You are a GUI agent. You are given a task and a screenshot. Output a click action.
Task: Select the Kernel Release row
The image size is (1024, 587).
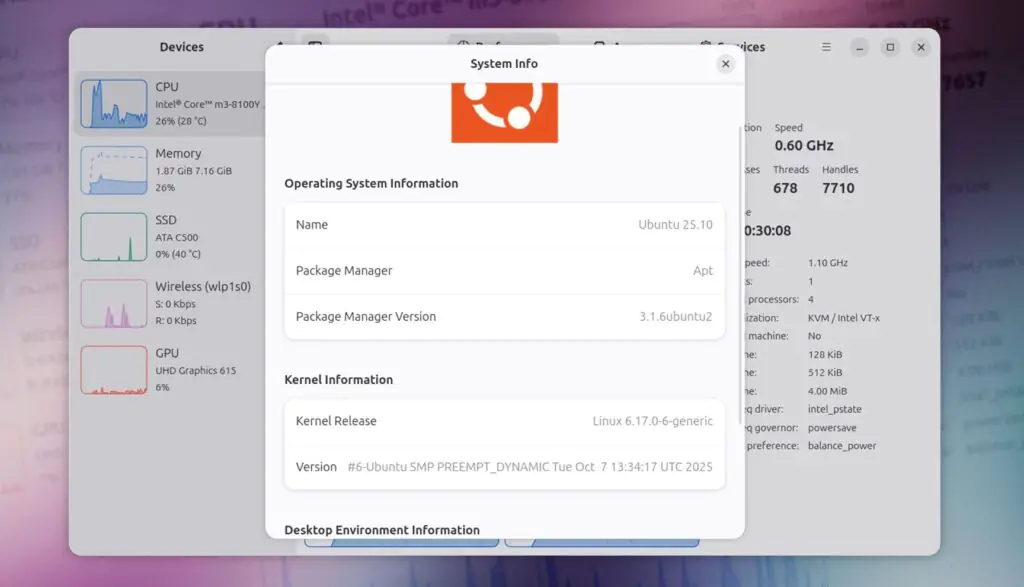click(x=504, y=421)
